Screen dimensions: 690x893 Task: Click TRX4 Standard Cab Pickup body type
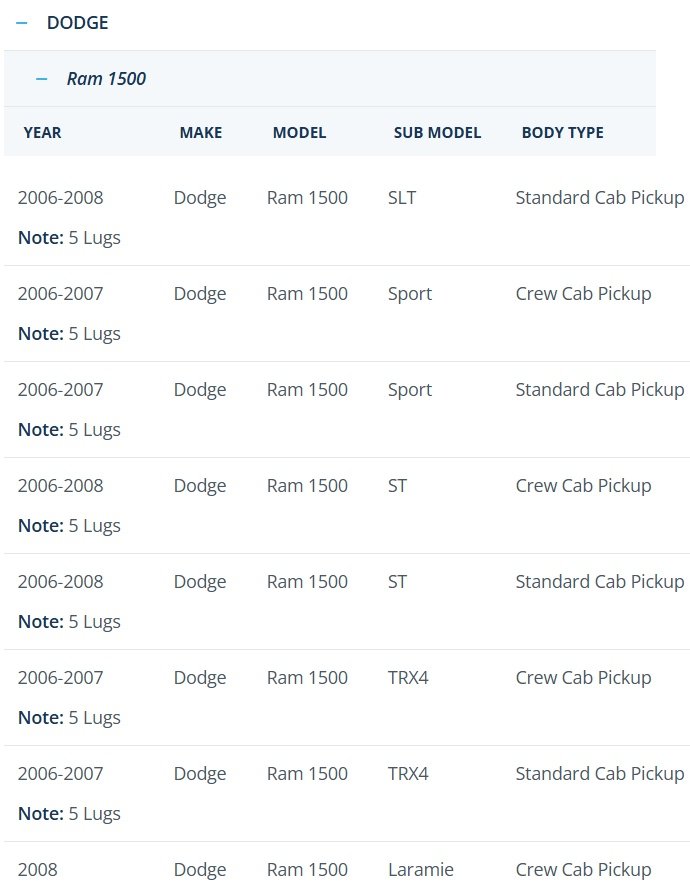(x=600, y=774)
